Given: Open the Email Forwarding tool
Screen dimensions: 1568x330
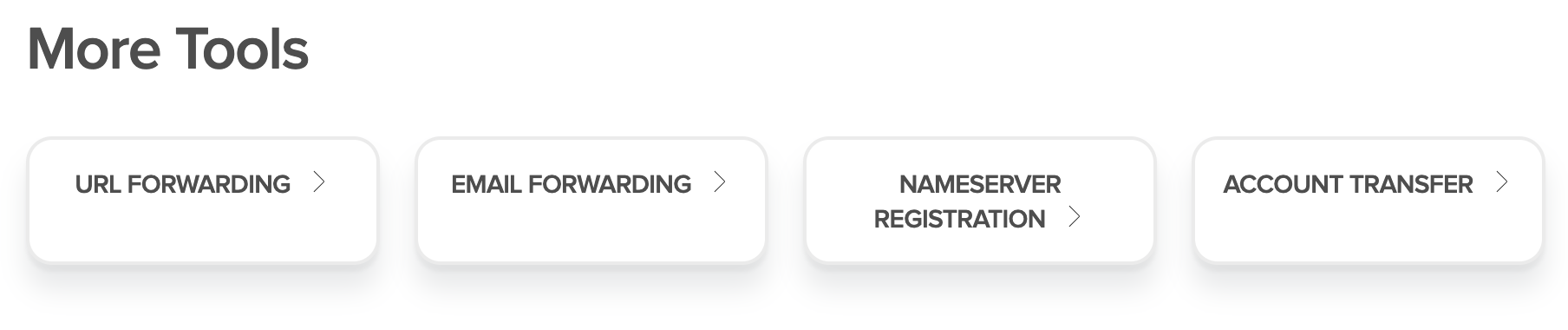Looking at the screenshot, I should (x=591, y=200).
